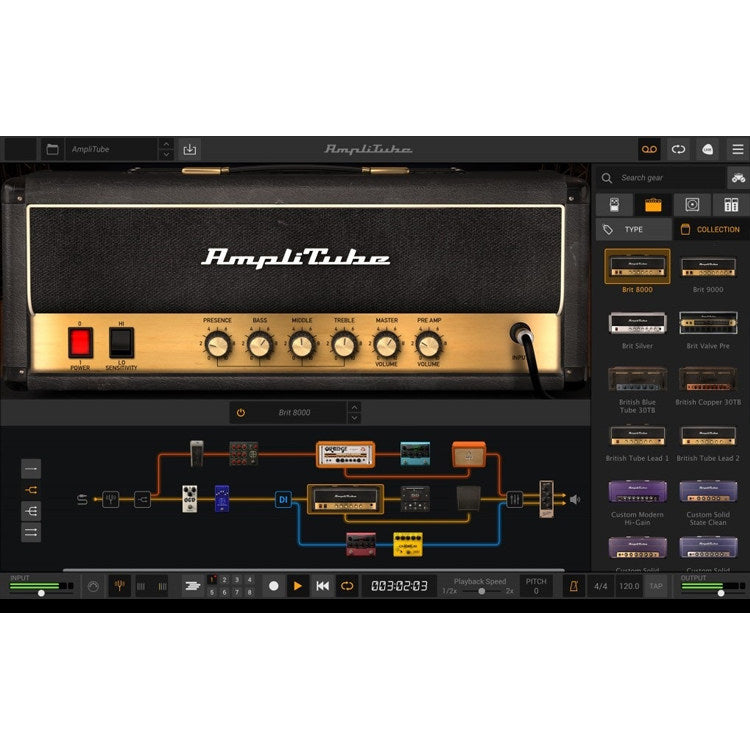
Task: Click the save preset download icon
Action: click(x=190, y=150)
